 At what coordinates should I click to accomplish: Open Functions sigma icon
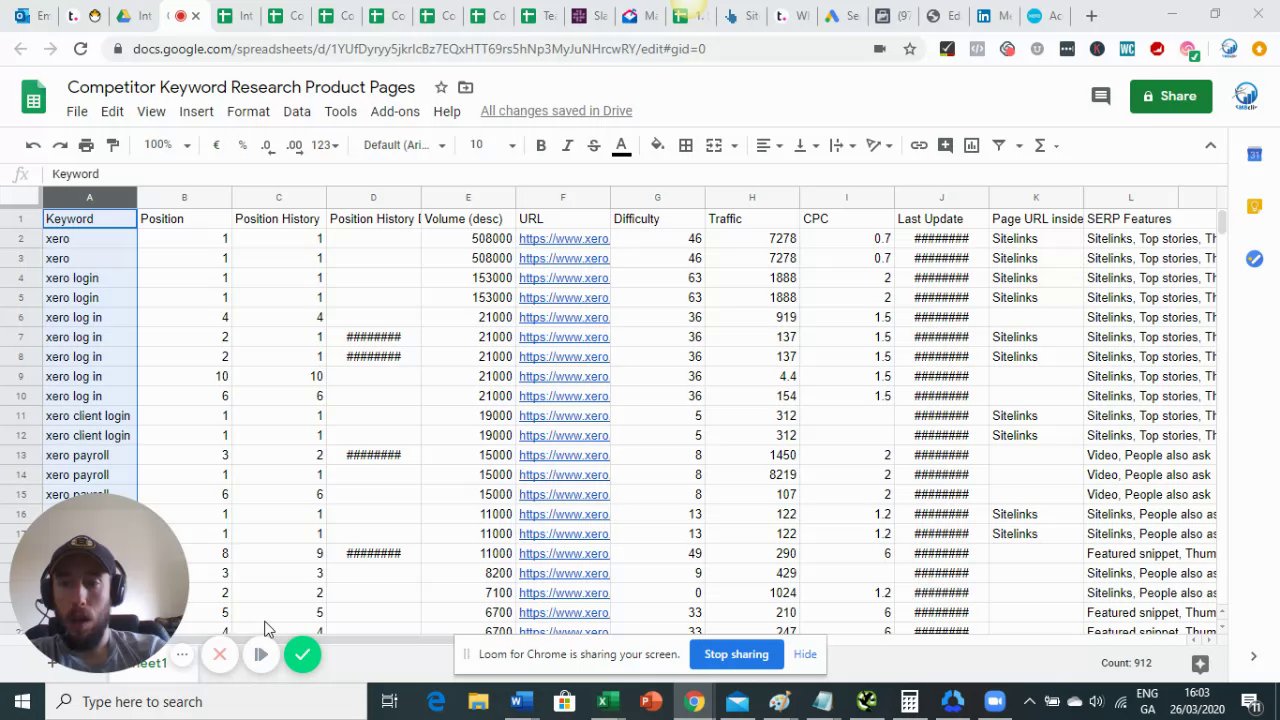[x=1040, y=145]
